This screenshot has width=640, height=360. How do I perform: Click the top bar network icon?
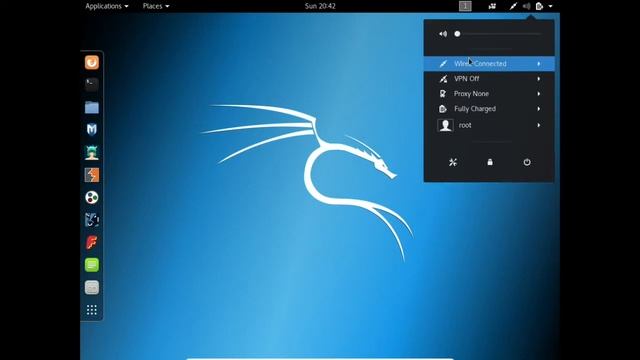point(513,6)
